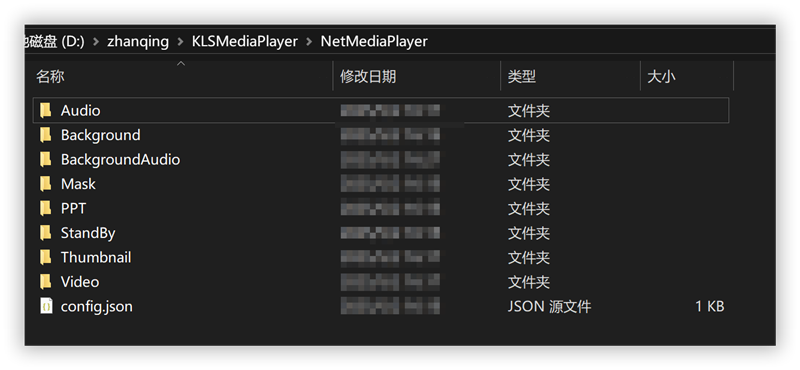Image resolution: width=800 pixels, height=370 pixels.
Task: Click 文件夹 type in the Video row
Action: click(x=529, y=282)
